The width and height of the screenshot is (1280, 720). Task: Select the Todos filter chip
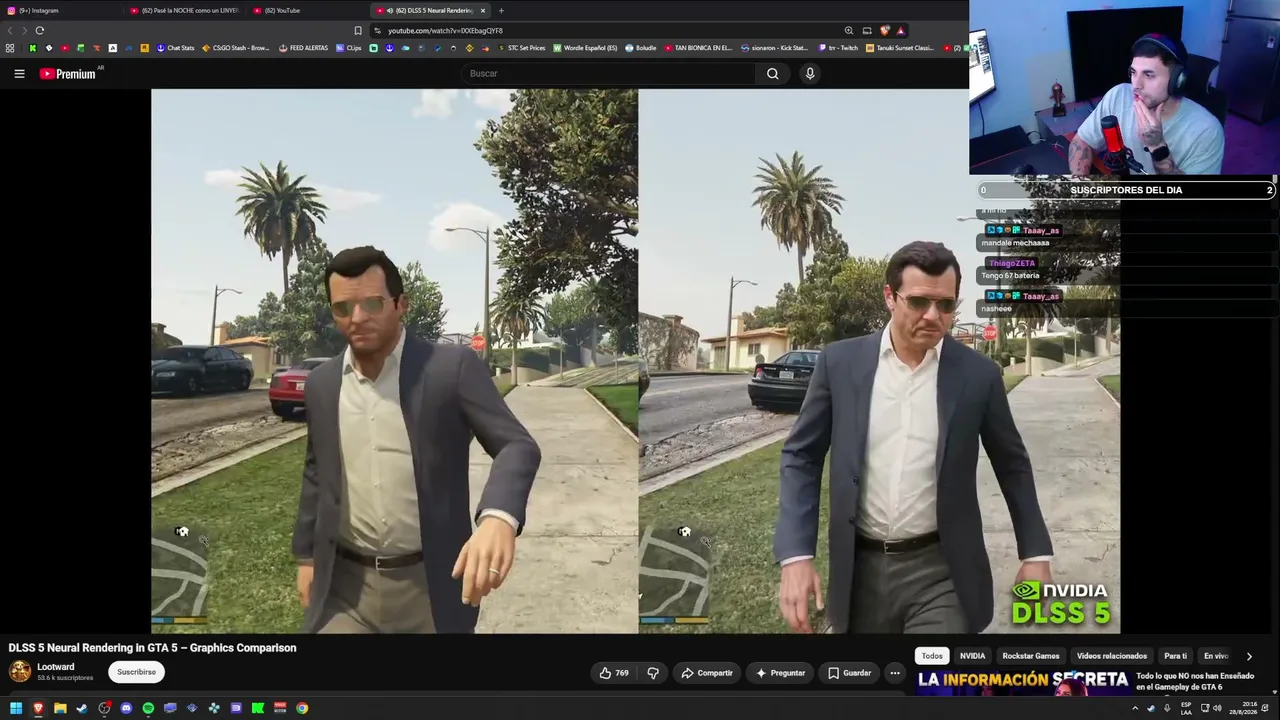(932, 656)
